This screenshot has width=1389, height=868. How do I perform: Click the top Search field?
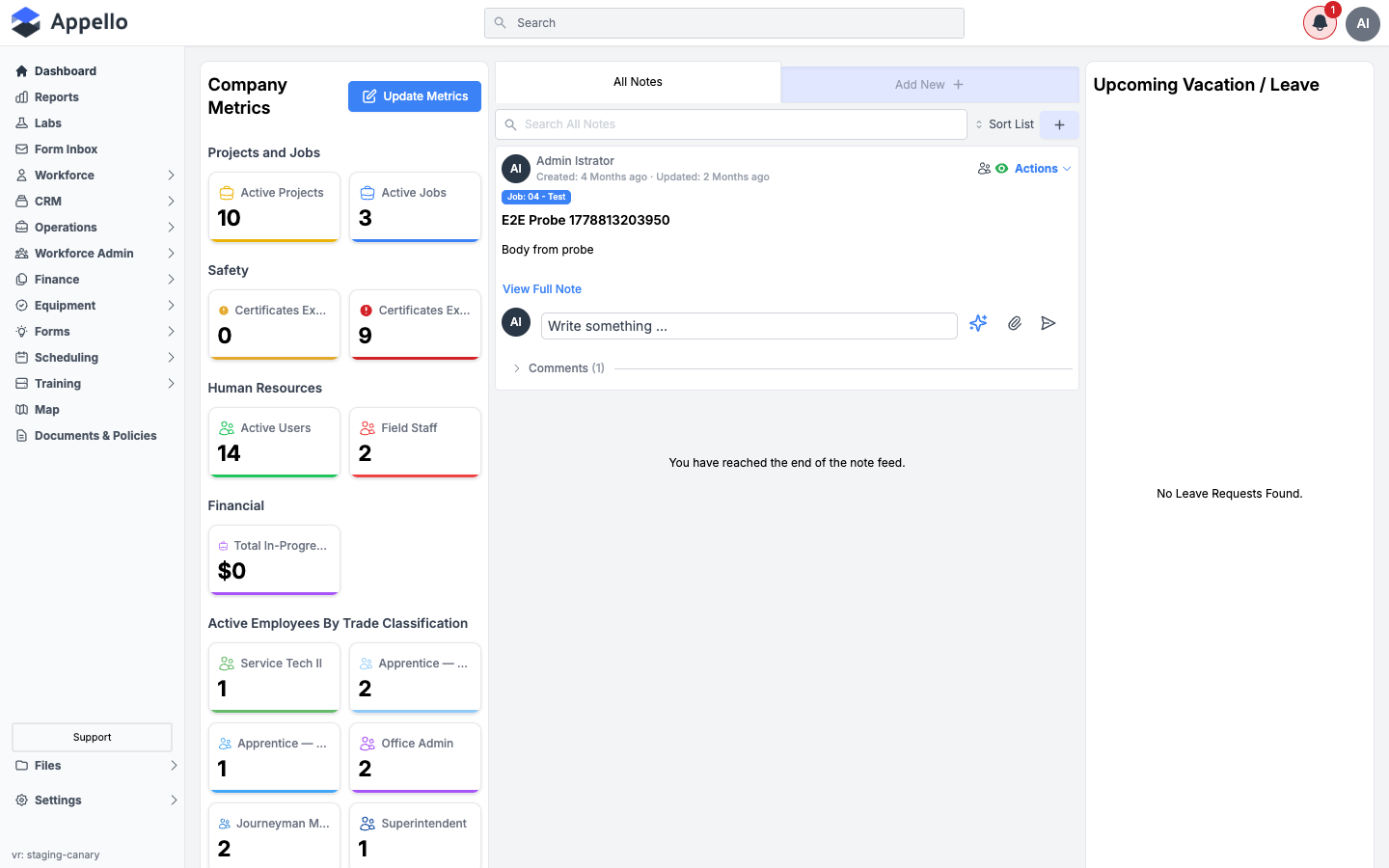(724, 23)
